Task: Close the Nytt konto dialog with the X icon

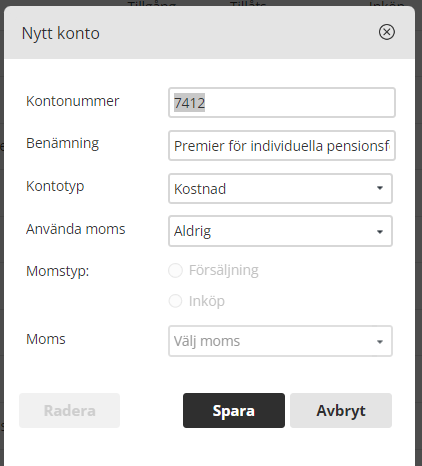Action: [387, 32]
